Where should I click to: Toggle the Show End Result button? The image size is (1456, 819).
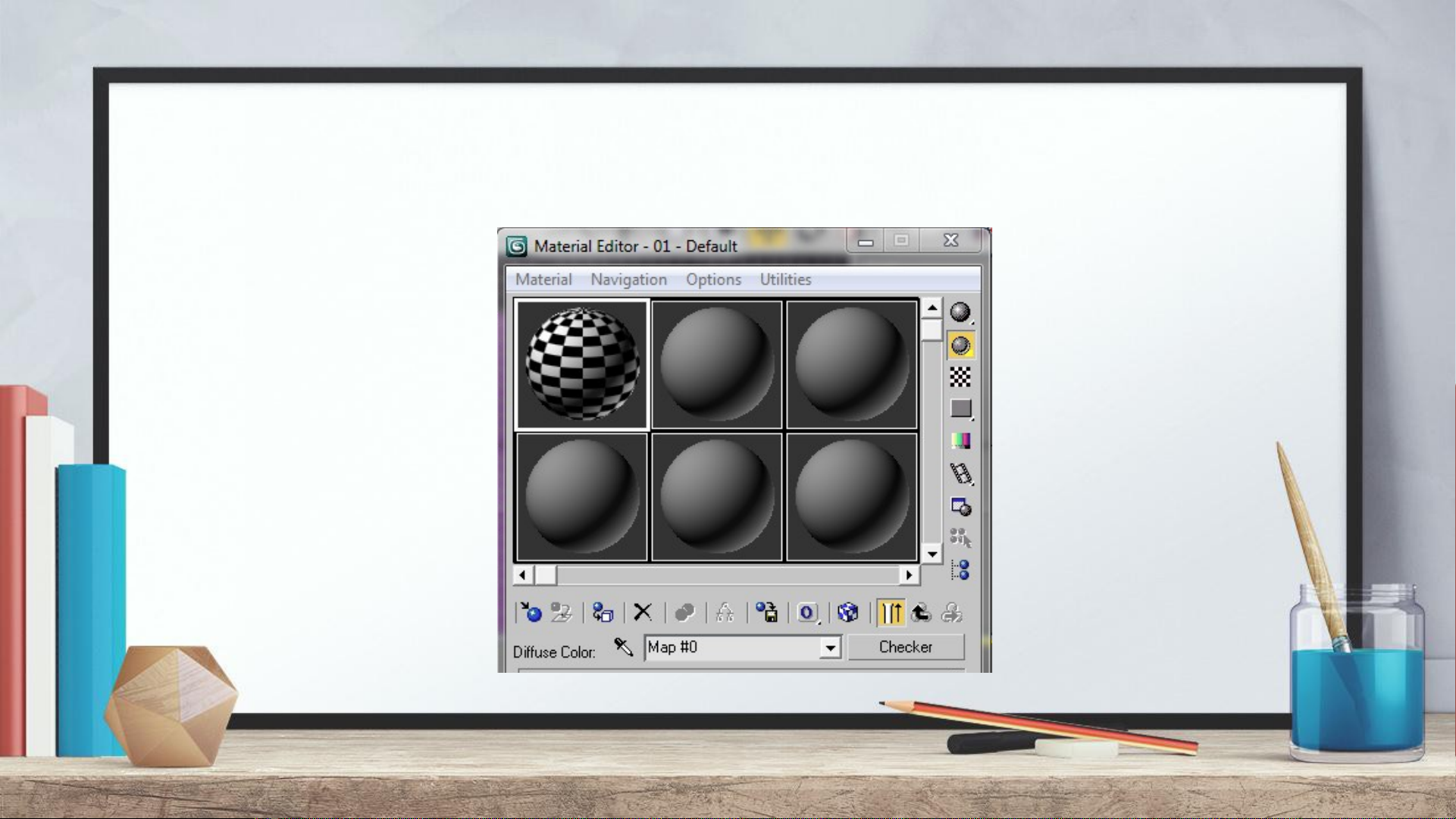point(891,612)
